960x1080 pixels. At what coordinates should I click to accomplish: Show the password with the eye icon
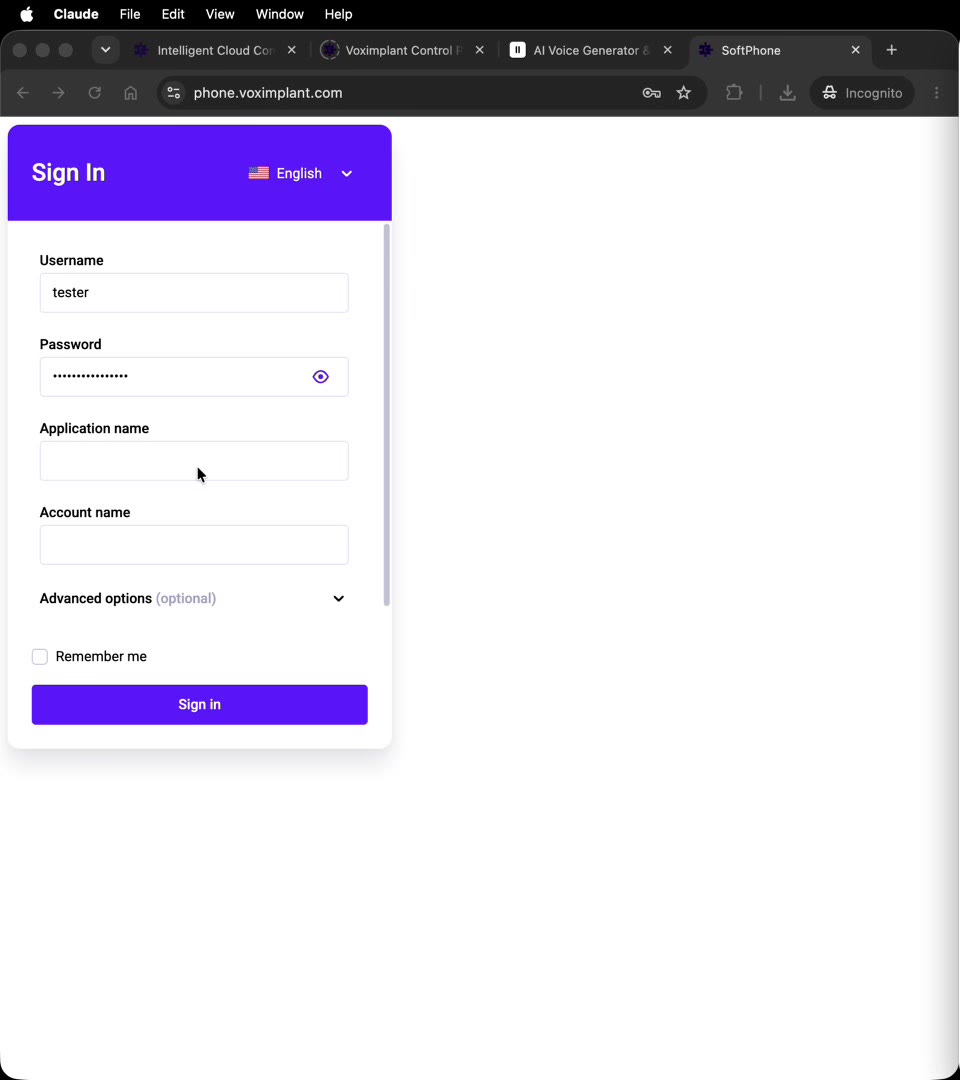click(x=320, y=377)
